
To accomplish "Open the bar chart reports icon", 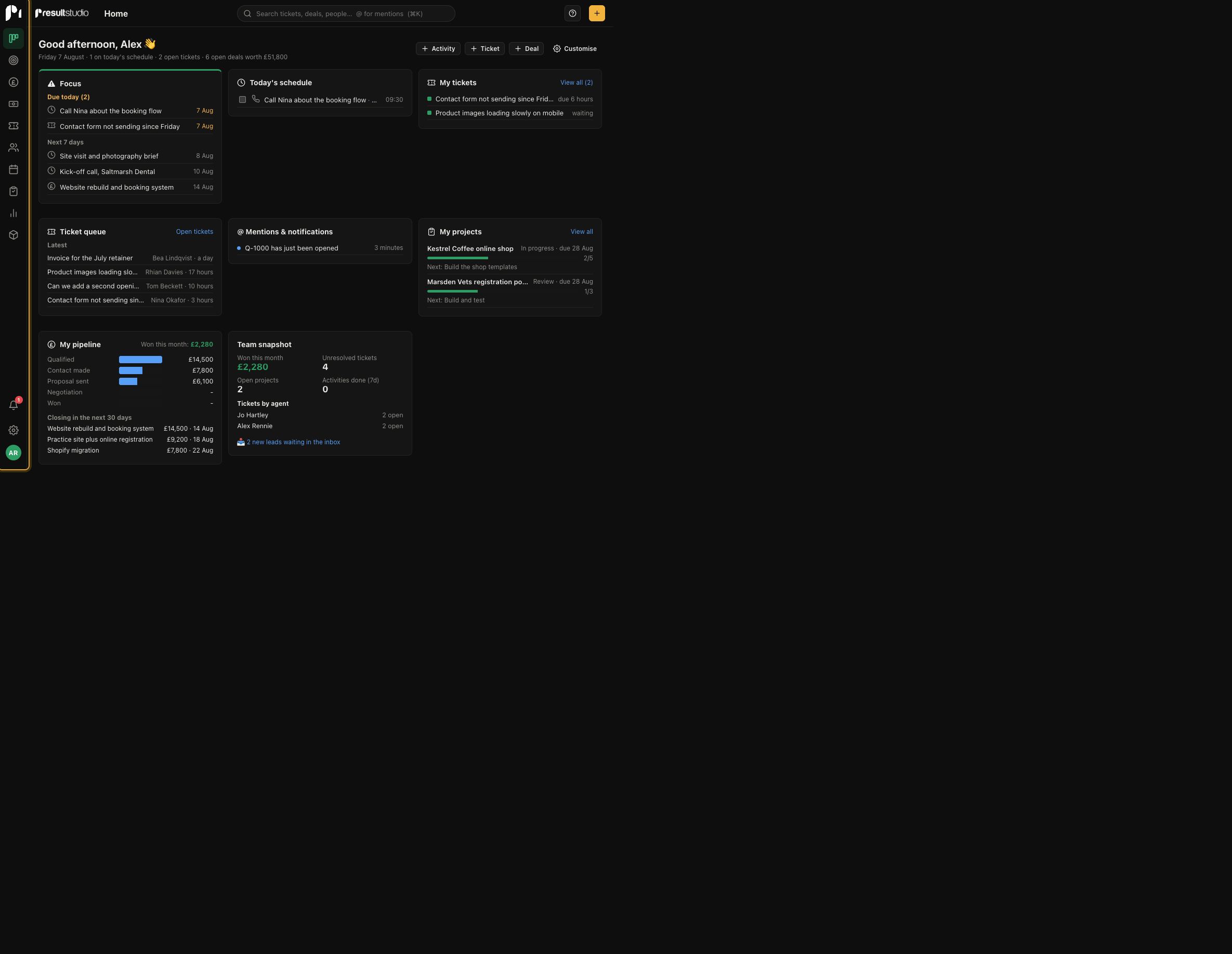I will (x=14, y=213).
